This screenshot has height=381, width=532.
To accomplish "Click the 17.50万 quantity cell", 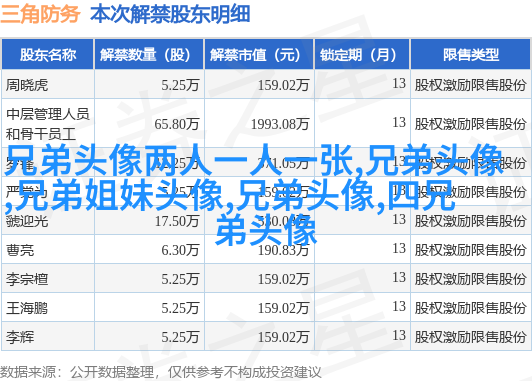I will (x=177, y=221).
